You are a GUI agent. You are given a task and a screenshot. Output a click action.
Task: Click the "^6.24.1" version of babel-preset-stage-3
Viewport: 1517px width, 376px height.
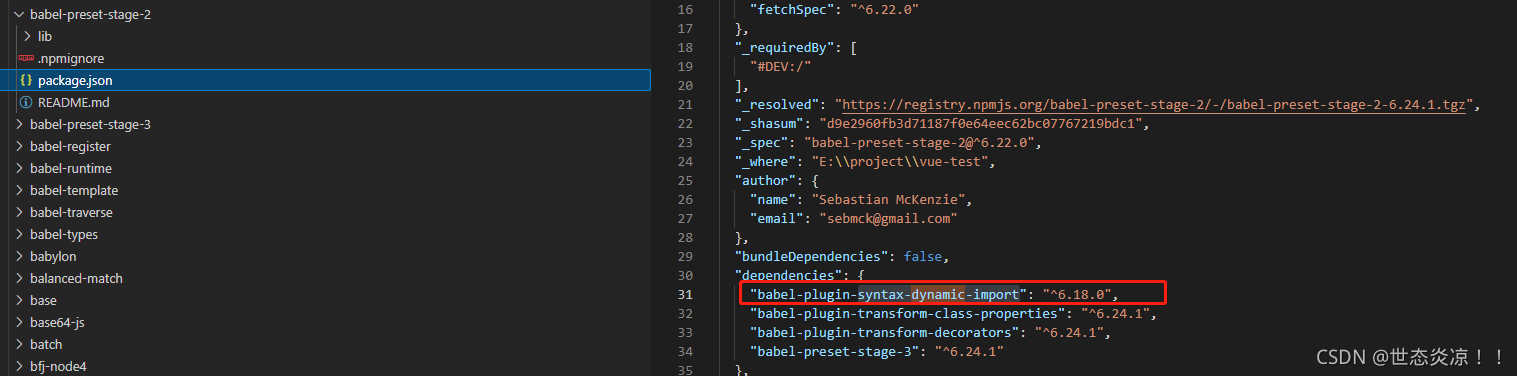tap(969, 352)
